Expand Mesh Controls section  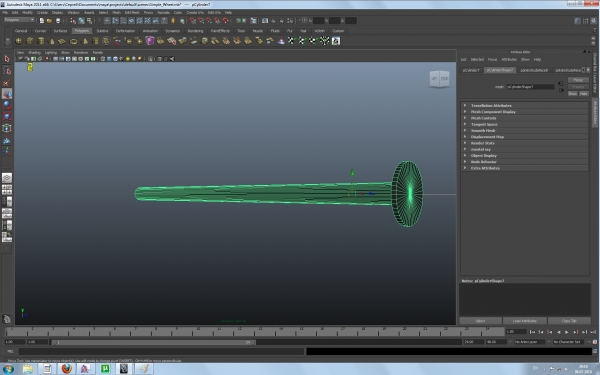525,118
